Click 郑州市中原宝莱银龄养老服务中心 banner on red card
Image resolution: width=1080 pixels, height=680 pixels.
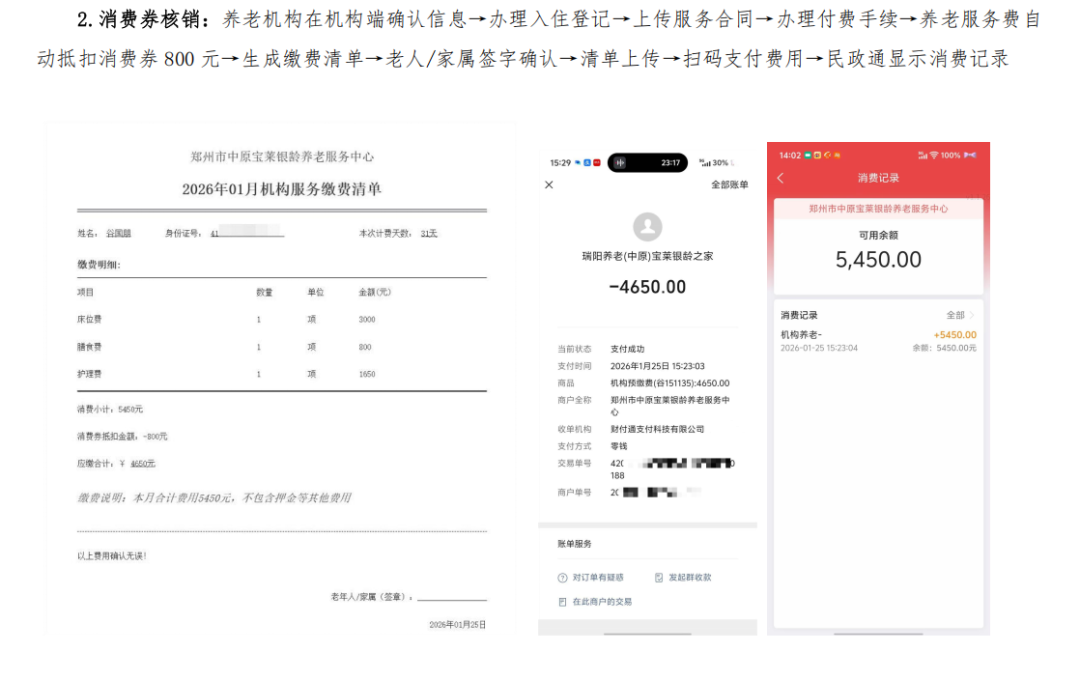[878, 209]
